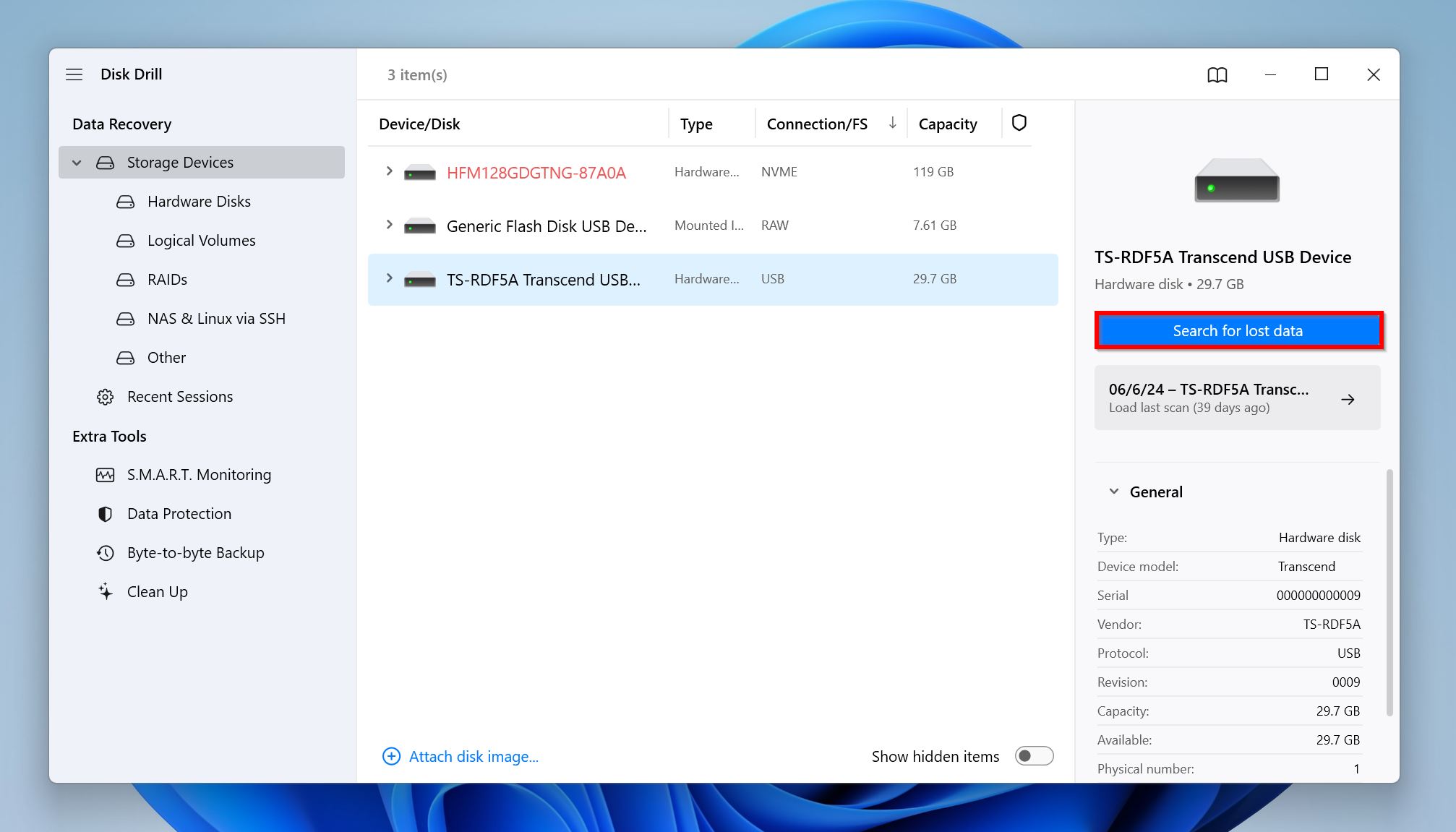The height and width of the screenshot is (832, 1456).
Task: Expand Generic Flash Disk USB device
Action: click(x=390, y=225)
